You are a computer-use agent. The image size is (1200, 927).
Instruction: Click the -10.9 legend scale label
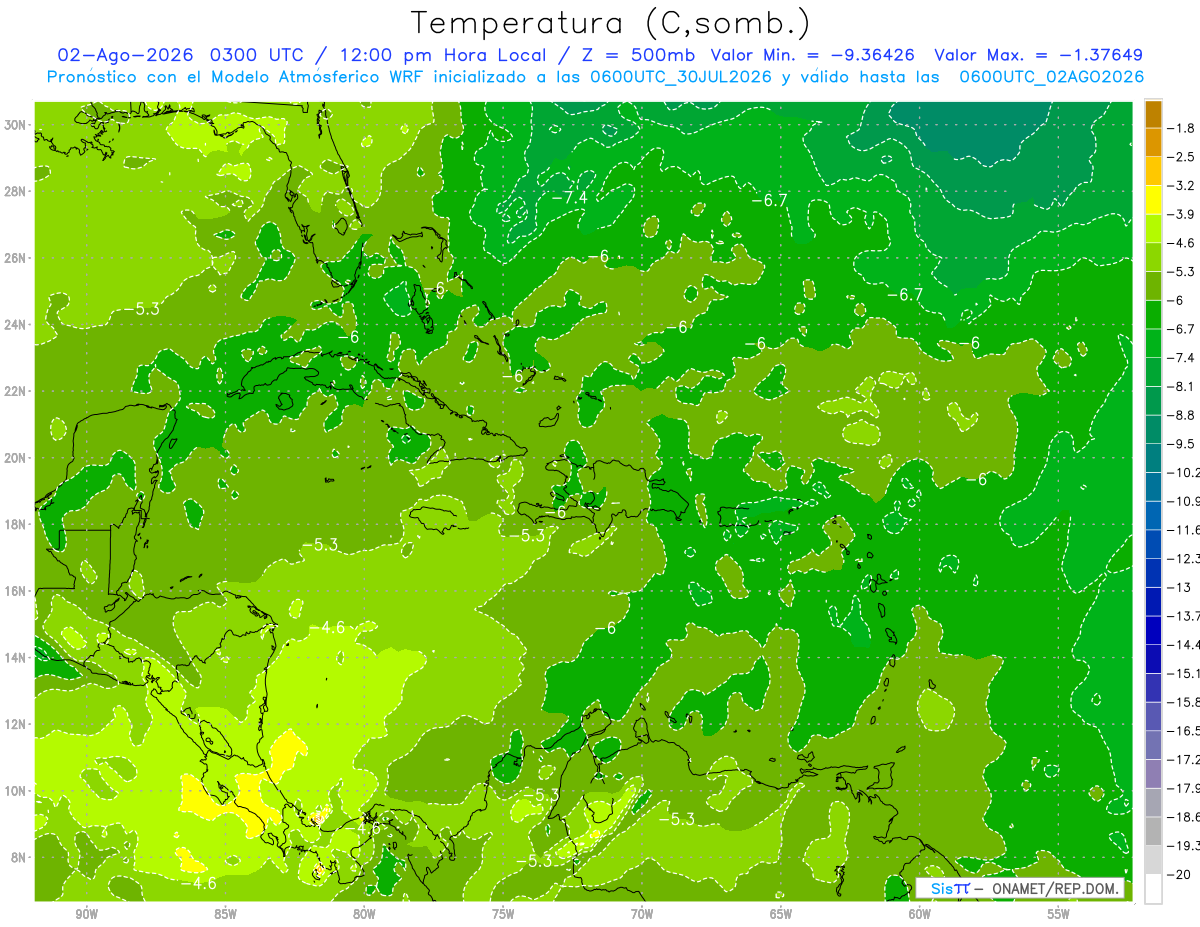tap(1183, 501)
